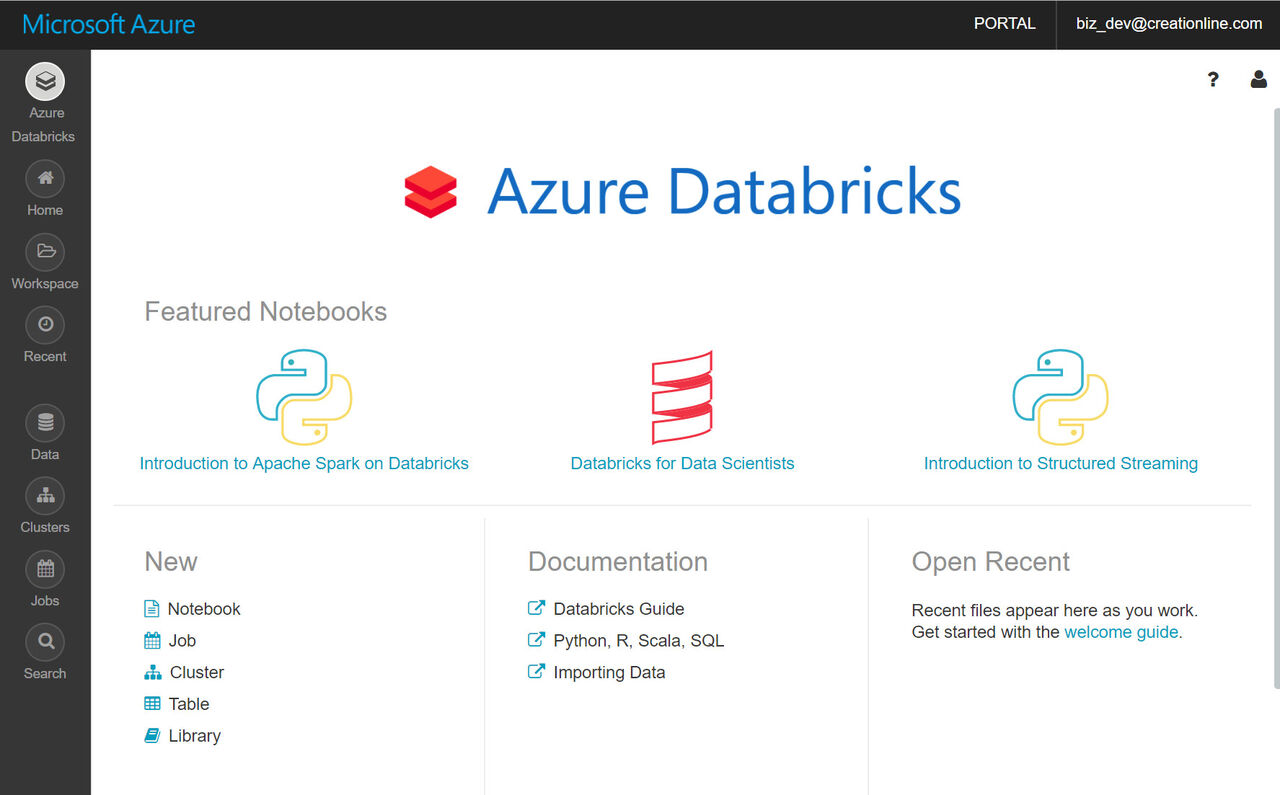Go to Home in the sidebar
1280x795 pixels.
(45, 179)
